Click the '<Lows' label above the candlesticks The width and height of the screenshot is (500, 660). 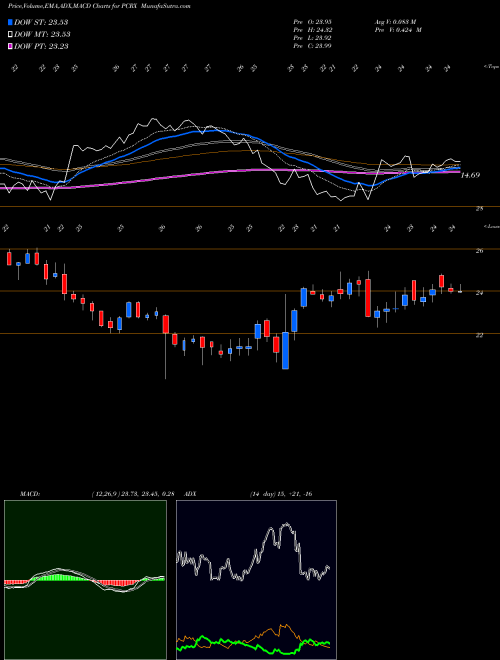coord(491,226)
